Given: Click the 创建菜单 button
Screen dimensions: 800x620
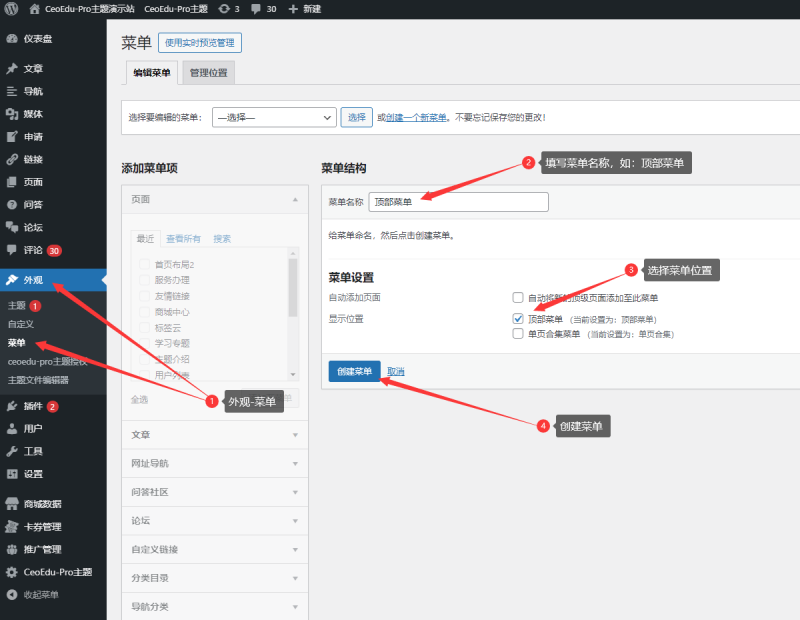Looking at the screenshot, I should pyautogui.click(x=354, y=371).
